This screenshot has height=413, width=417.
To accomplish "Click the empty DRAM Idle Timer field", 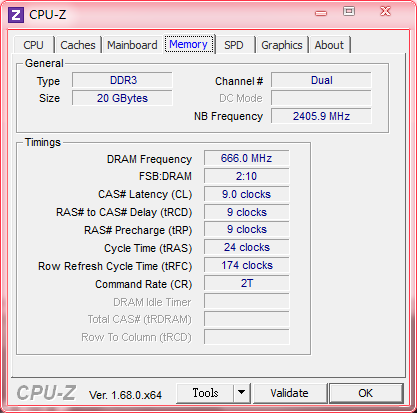I will click(x=247, y=301).
